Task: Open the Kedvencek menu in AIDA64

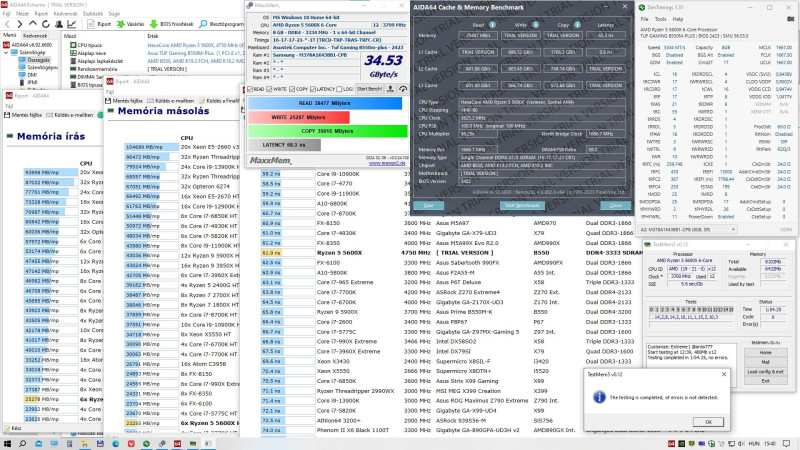Action: pyautogui.click(x=65, y=14)
